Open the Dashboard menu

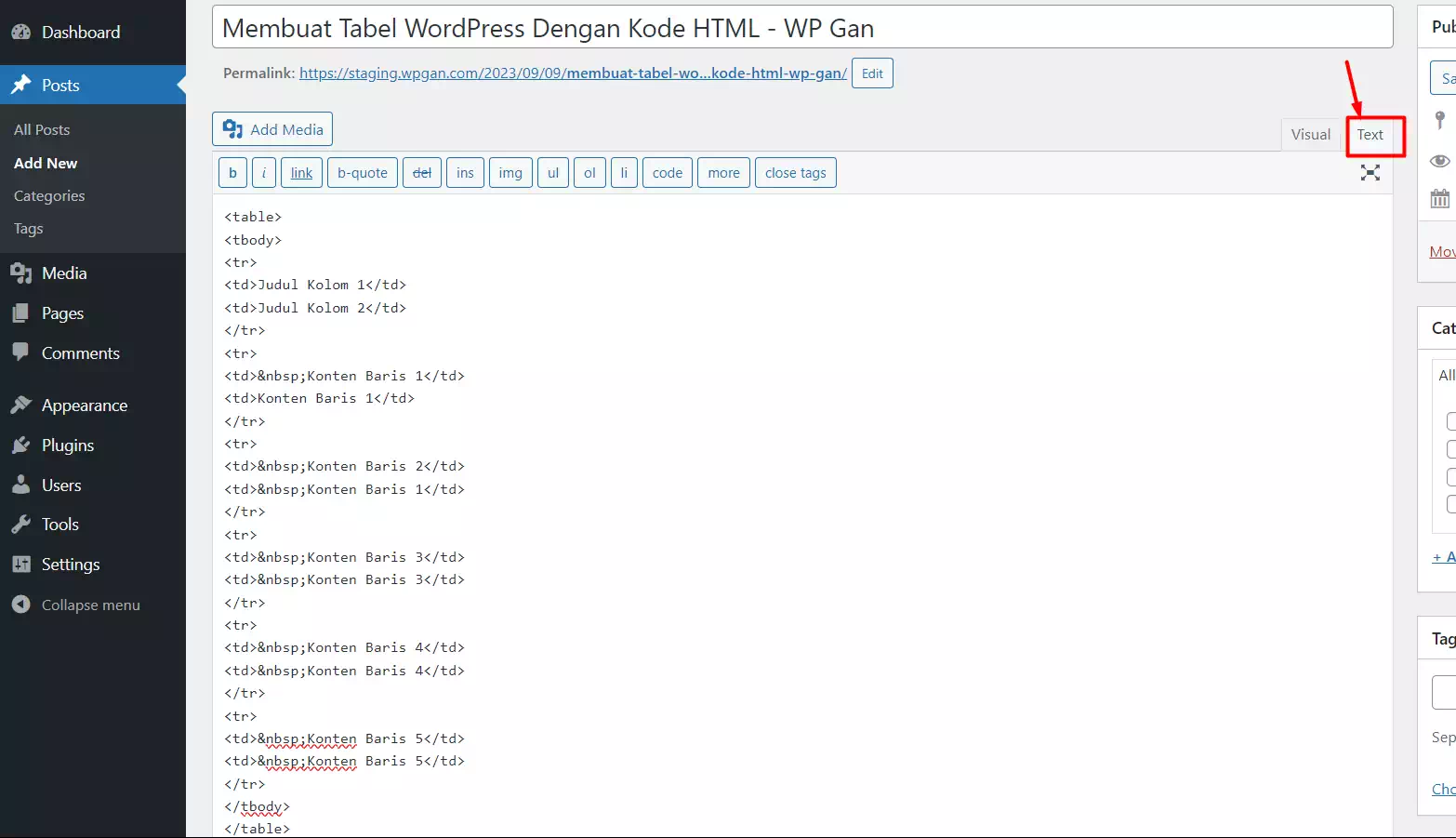(x=81, y=33)
